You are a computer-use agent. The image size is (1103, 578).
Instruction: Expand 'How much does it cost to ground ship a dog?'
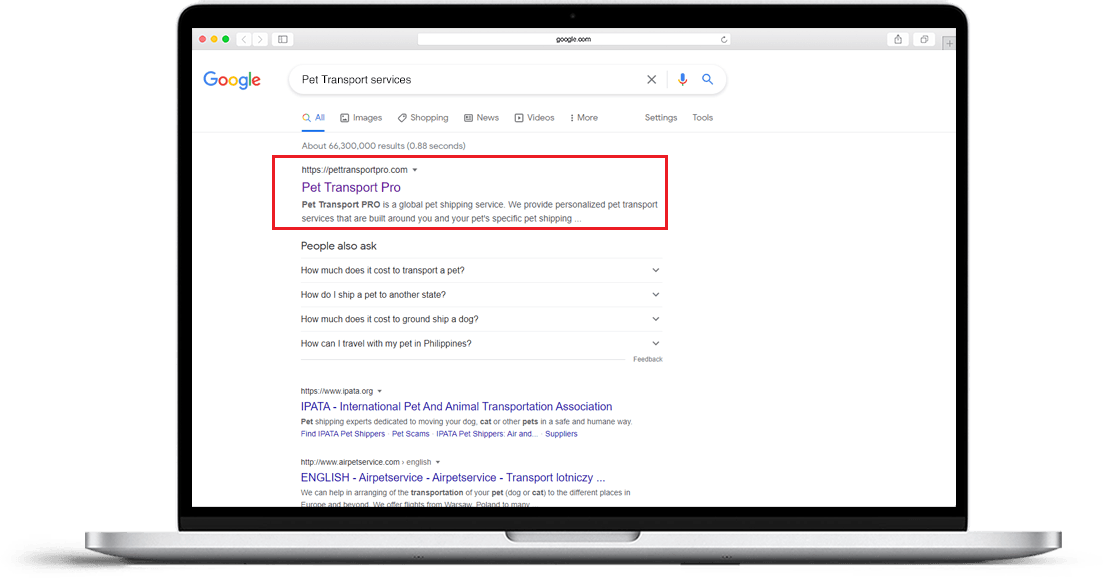480,319
